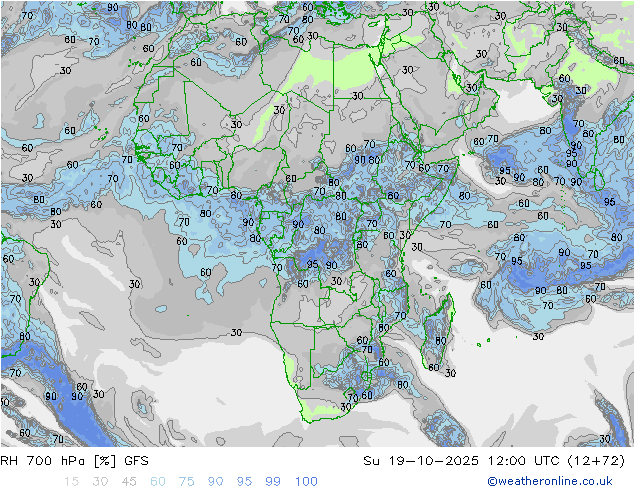The image size is (634, 490).
Task: Click the 'RH 700 hPa [%] GFS' title
Action: pyautogui.click(x=74, y=461)
